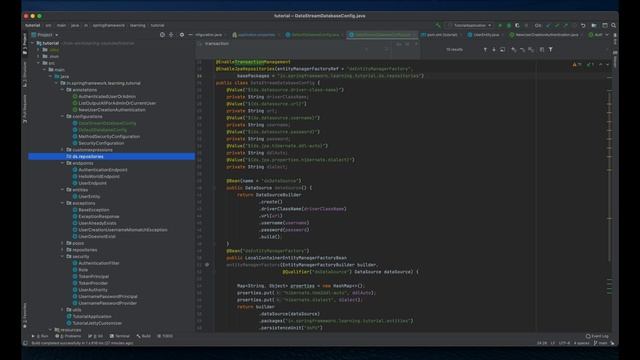Go to previous search occurrence arrow
Image resolution: width=640 pixels, height=360 pixels.
coord(485,49)
